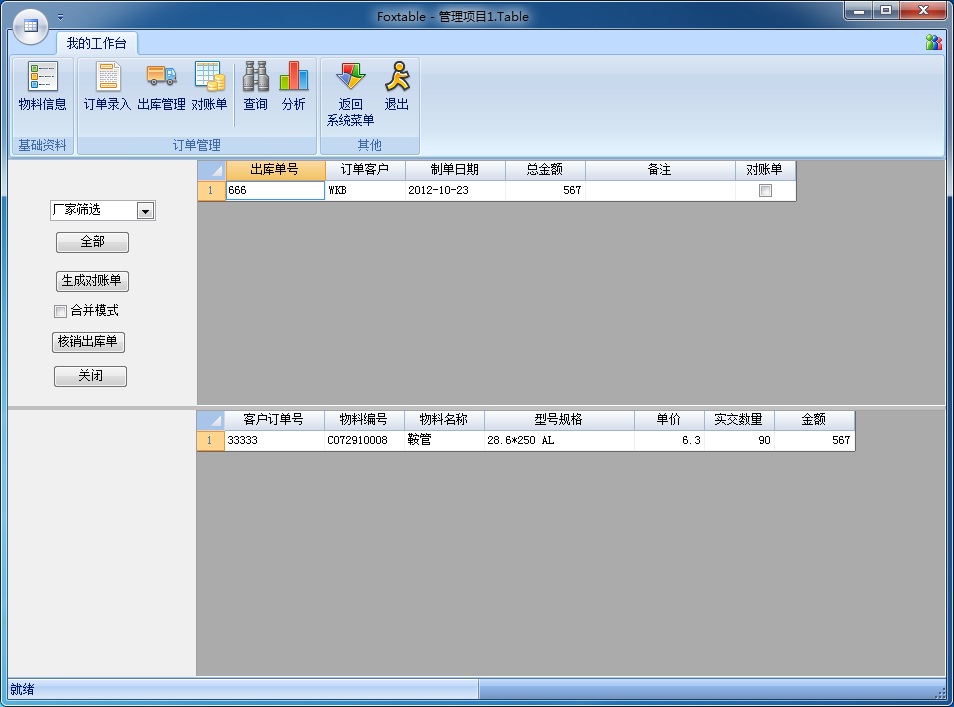Close the Foxtable window
Screen dimensions: 954x707
(x=923, y=10)
